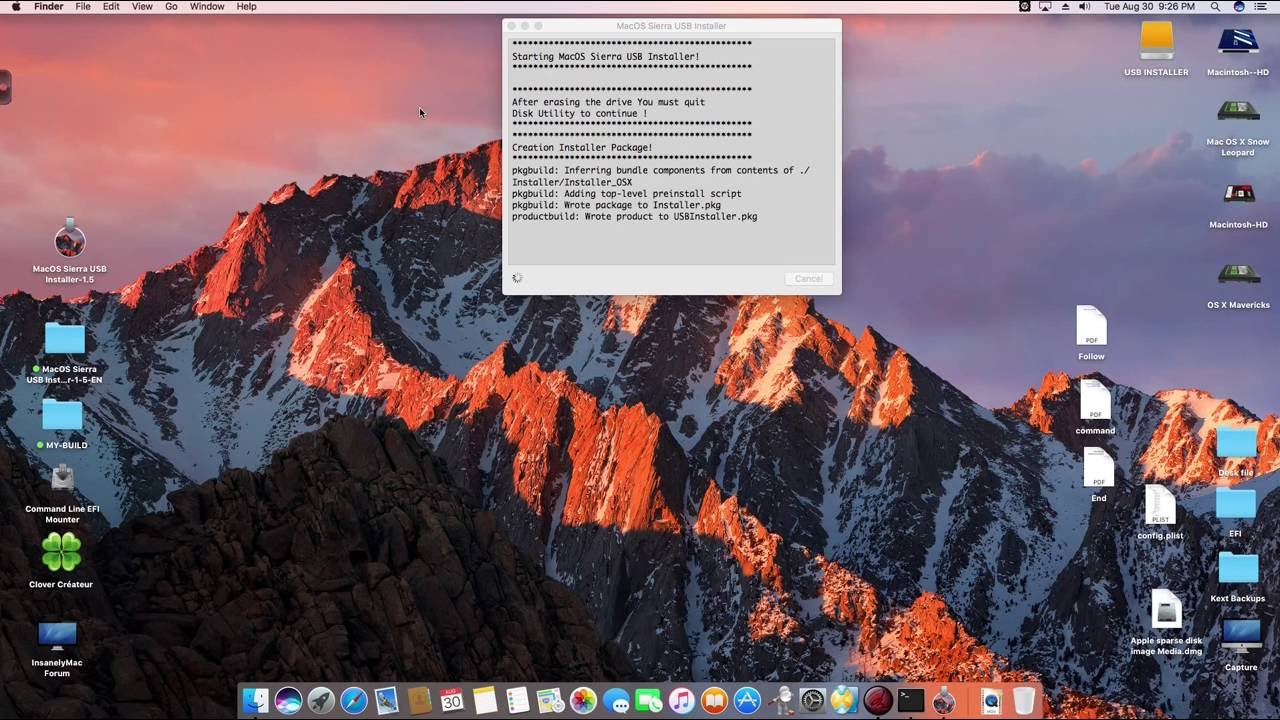This screenshot has height=720, width=1280.
Task: Click the MacOS Sierra USB Installer title bar
Action: 671,26
